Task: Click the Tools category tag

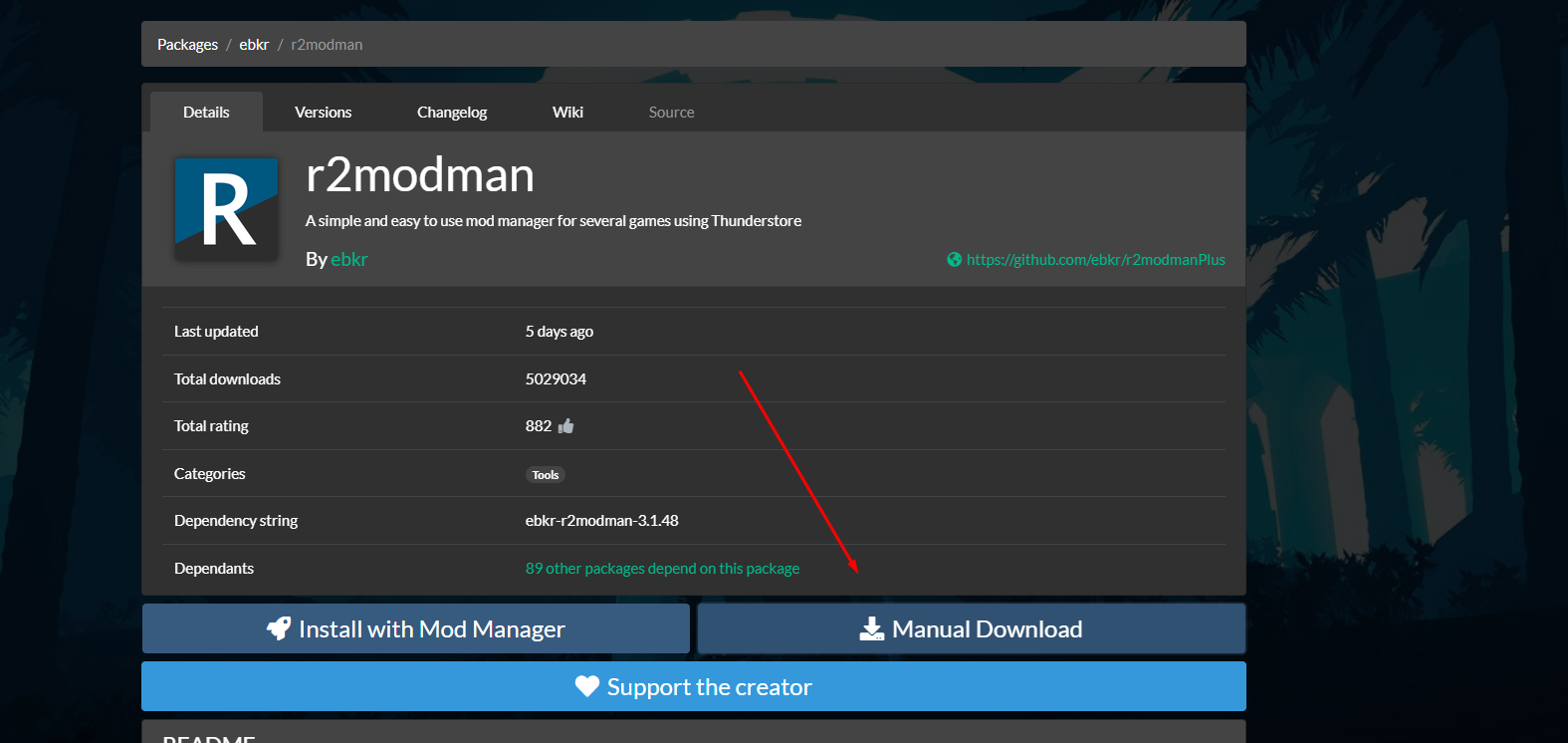Action: 546,475
